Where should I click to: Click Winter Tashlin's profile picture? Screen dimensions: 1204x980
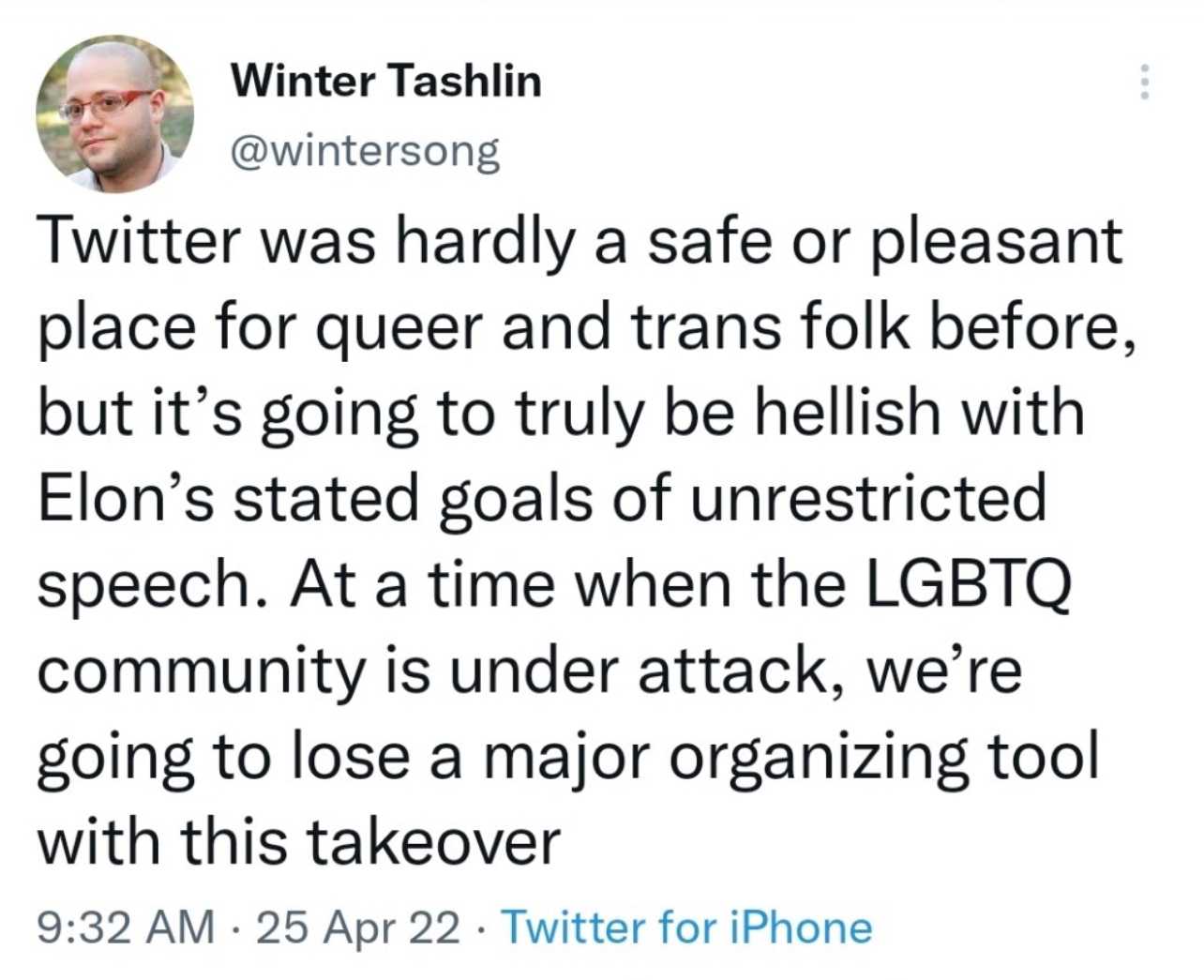[x=114, y=113]
